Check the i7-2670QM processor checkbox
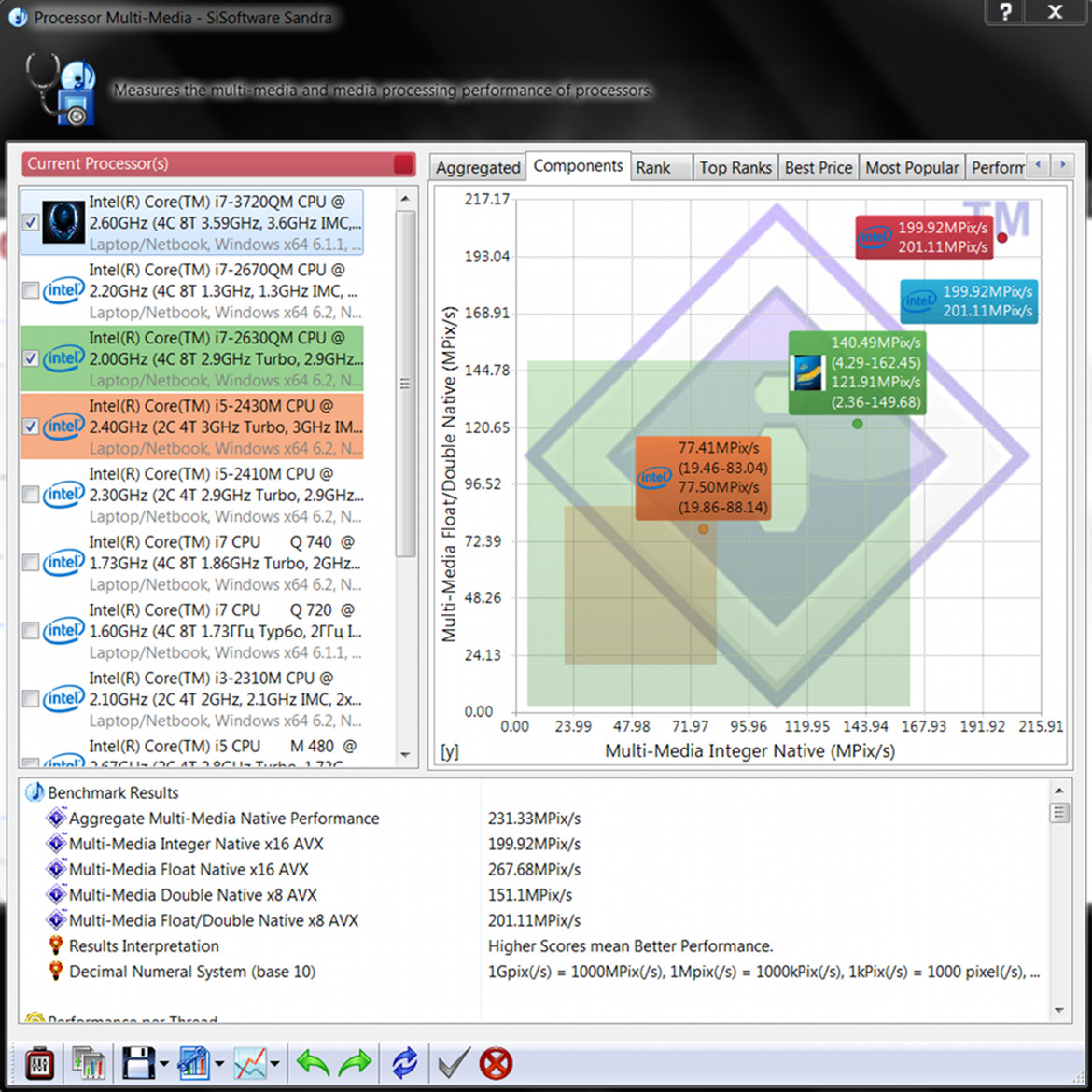Image resolution: width=1092 pixels, height=1092 pixels. pos(31,289)
